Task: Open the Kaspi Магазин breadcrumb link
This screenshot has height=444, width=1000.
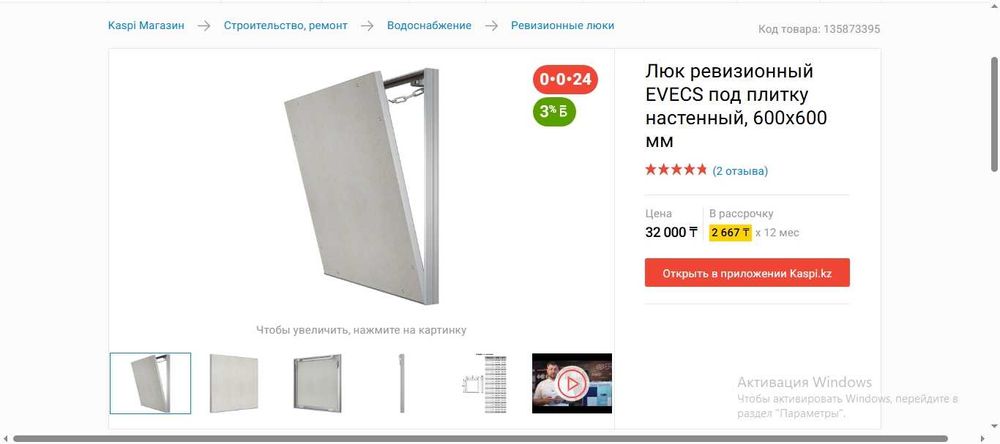Action: pyautogui.click(x=146, y=26)
